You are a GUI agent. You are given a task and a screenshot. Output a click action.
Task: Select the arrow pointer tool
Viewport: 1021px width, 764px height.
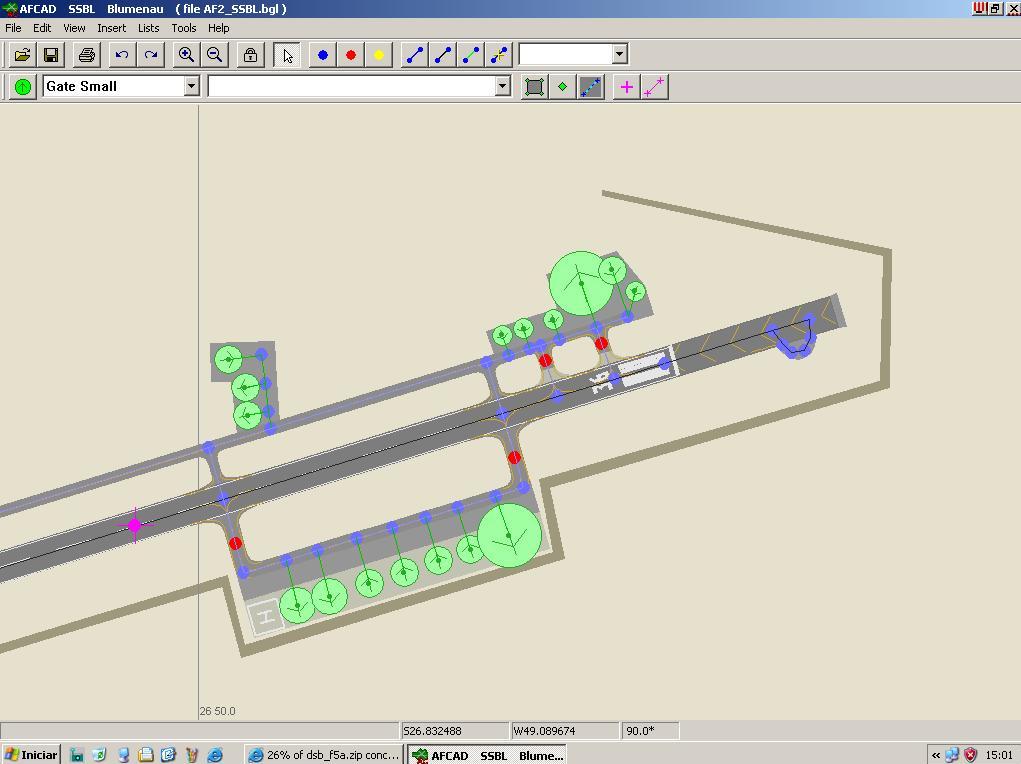tap(287, 55)
